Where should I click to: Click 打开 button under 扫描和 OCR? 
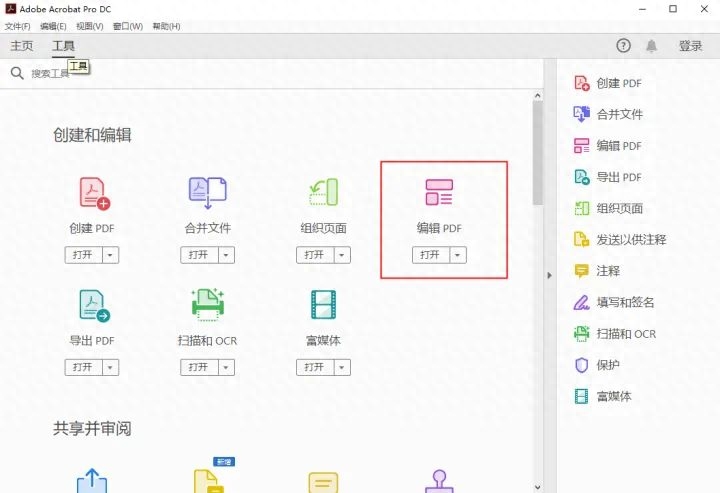(199, 367)
